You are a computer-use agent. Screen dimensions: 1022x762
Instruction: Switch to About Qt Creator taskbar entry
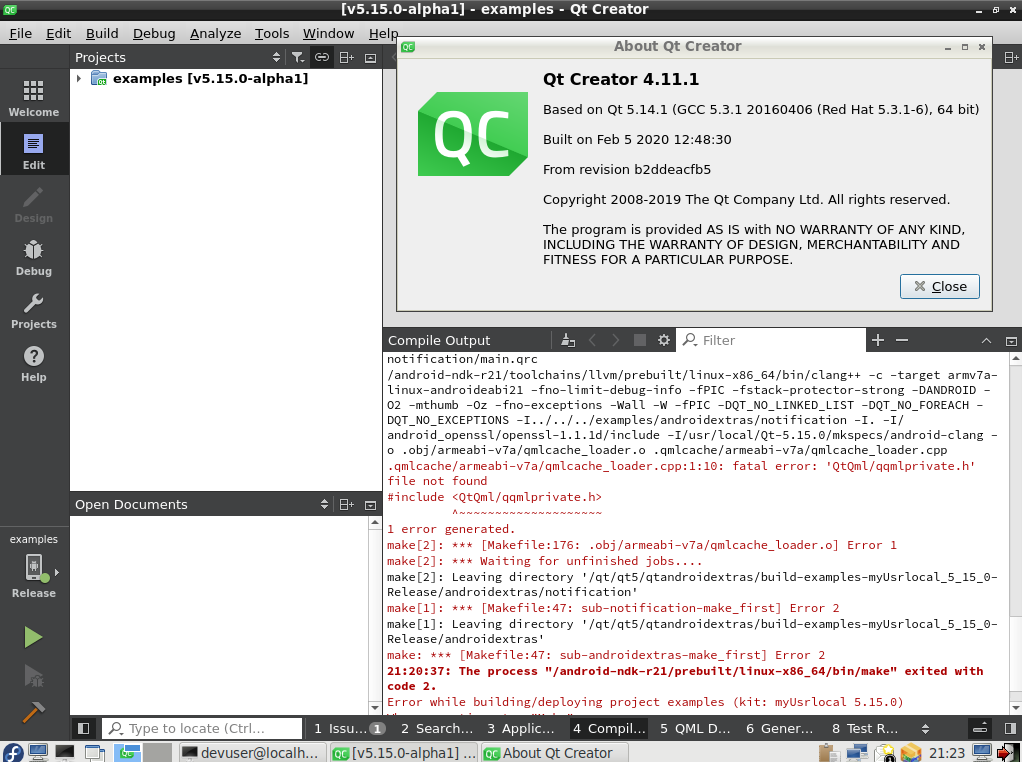[555, 753]
